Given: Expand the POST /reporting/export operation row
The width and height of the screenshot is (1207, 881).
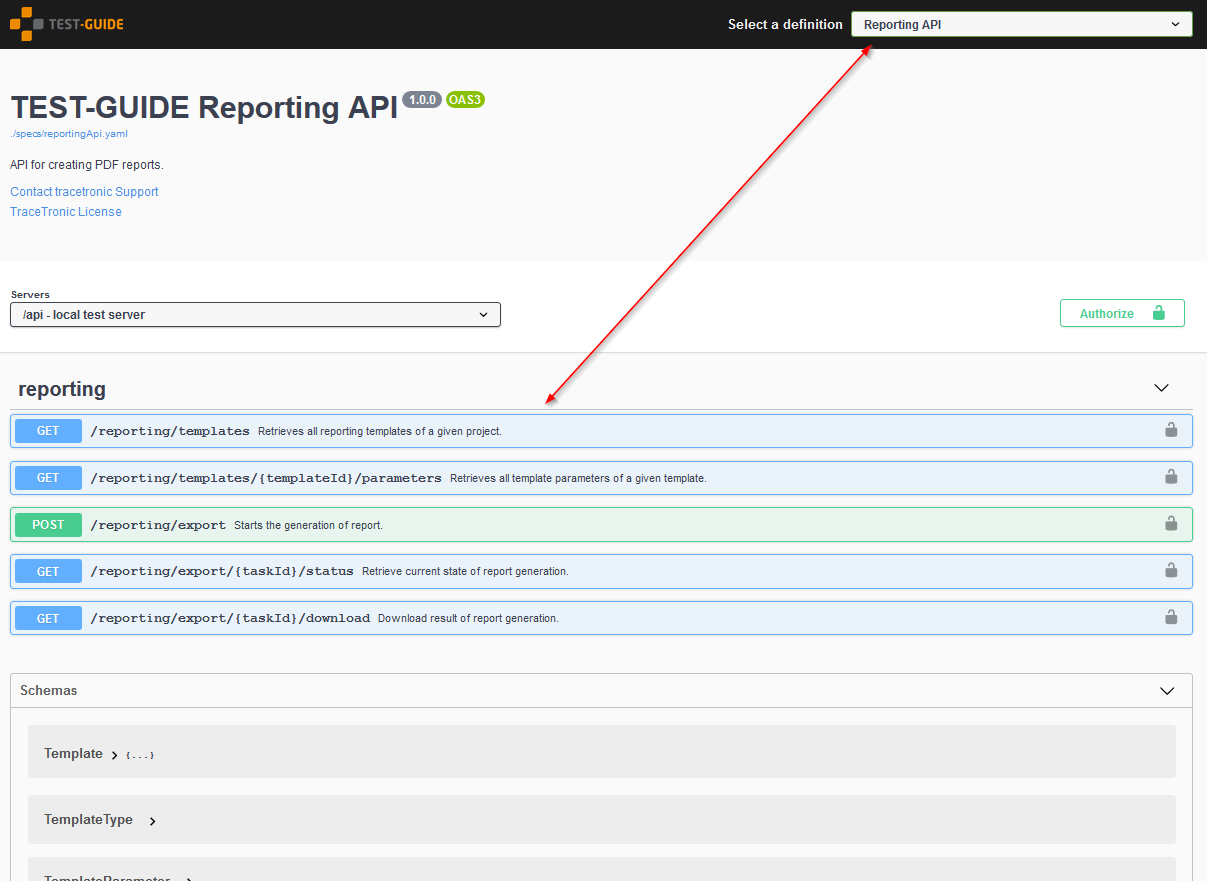Looking at the screenshot, I should 400,524.
